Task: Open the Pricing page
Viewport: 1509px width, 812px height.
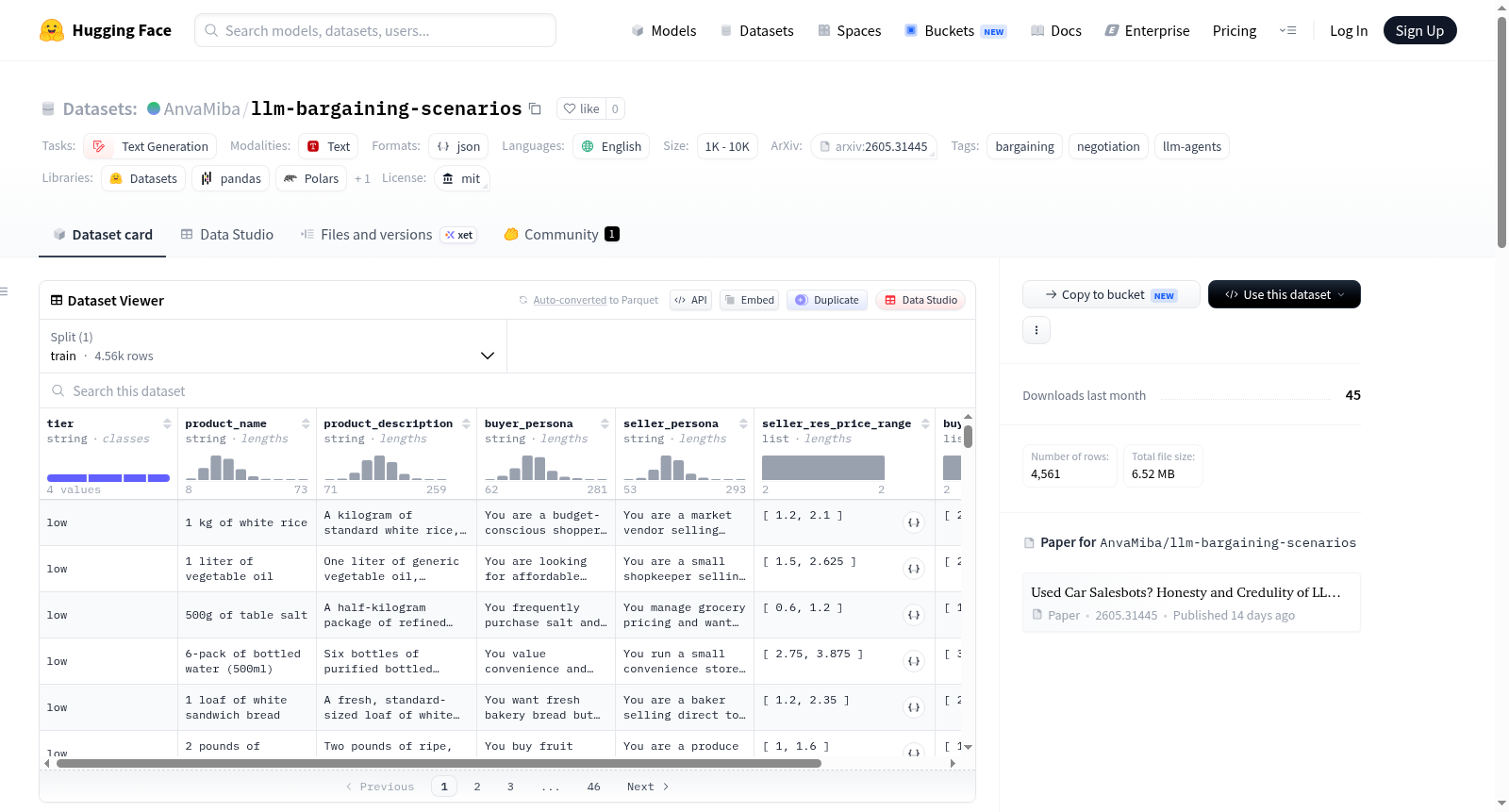Action: (x=1235, y=30)
